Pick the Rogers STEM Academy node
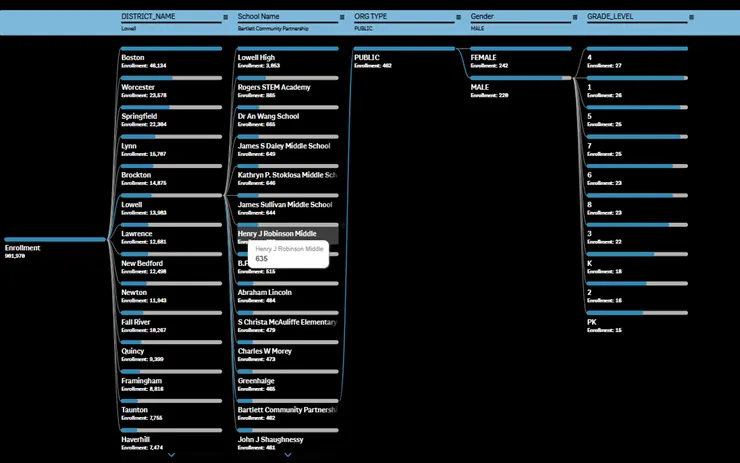 (x=286, y=90)
